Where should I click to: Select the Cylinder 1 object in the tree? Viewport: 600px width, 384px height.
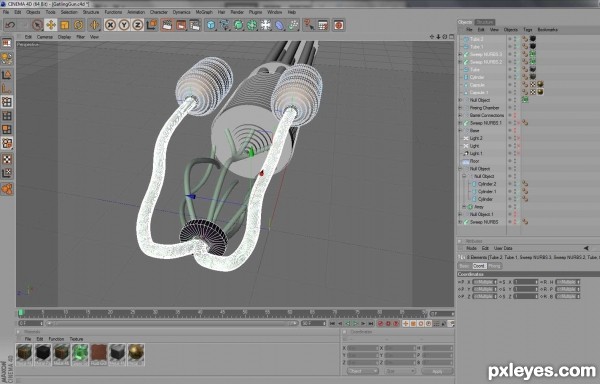(x=487, y=191)
